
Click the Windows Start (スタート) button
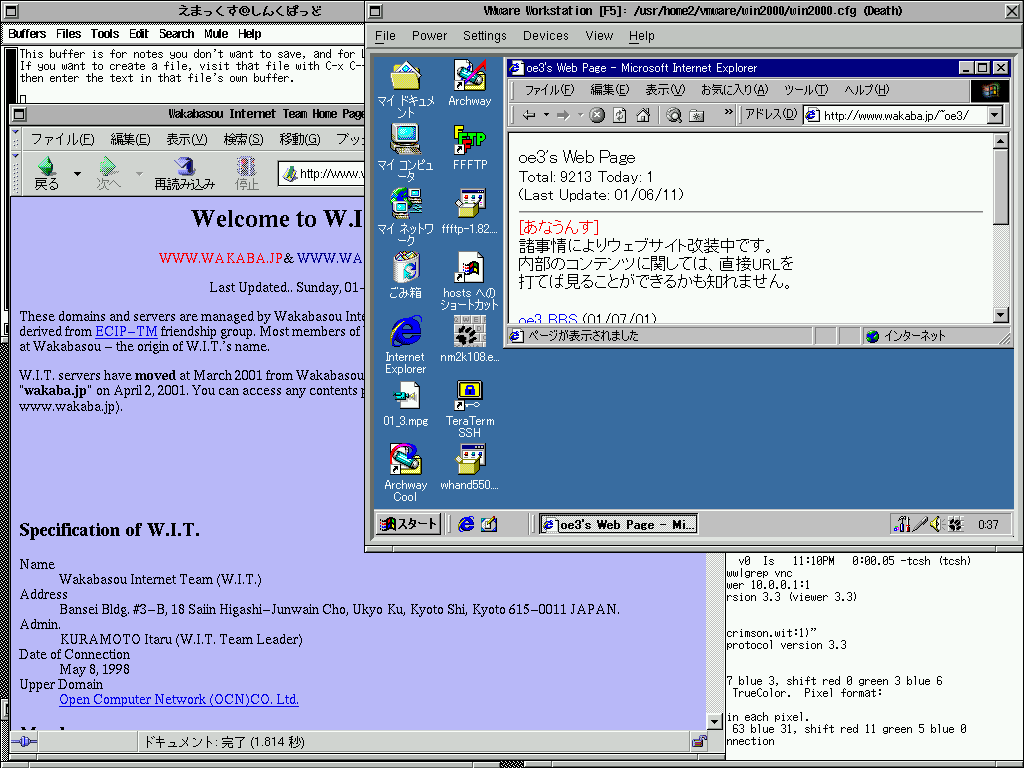tap(409, 524)
